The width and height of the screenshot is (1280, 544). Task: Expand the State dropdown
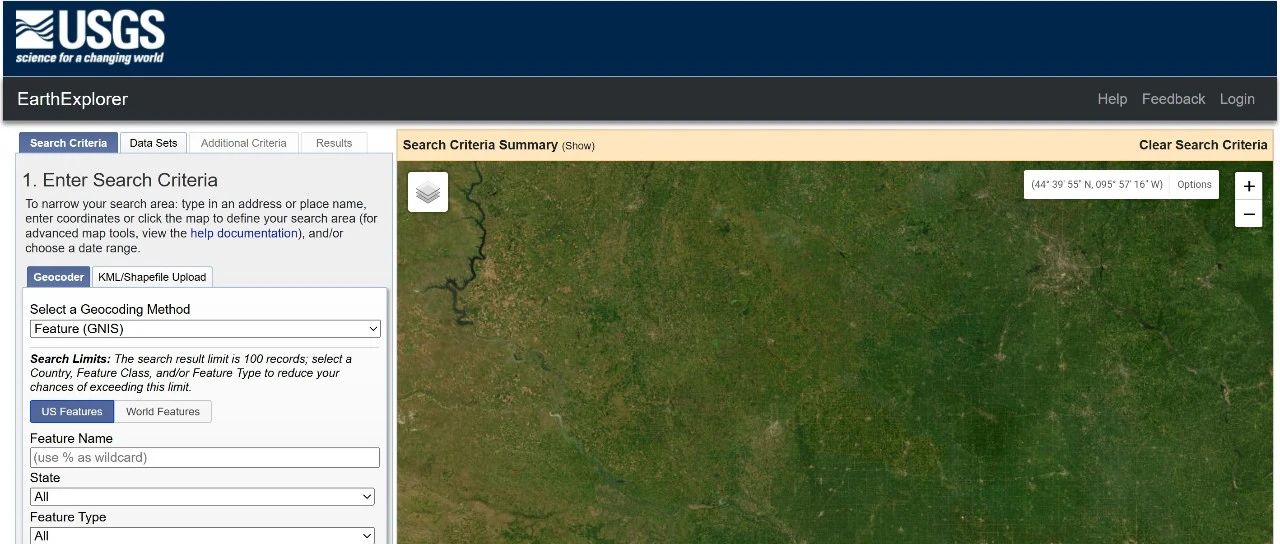(202, 496)
